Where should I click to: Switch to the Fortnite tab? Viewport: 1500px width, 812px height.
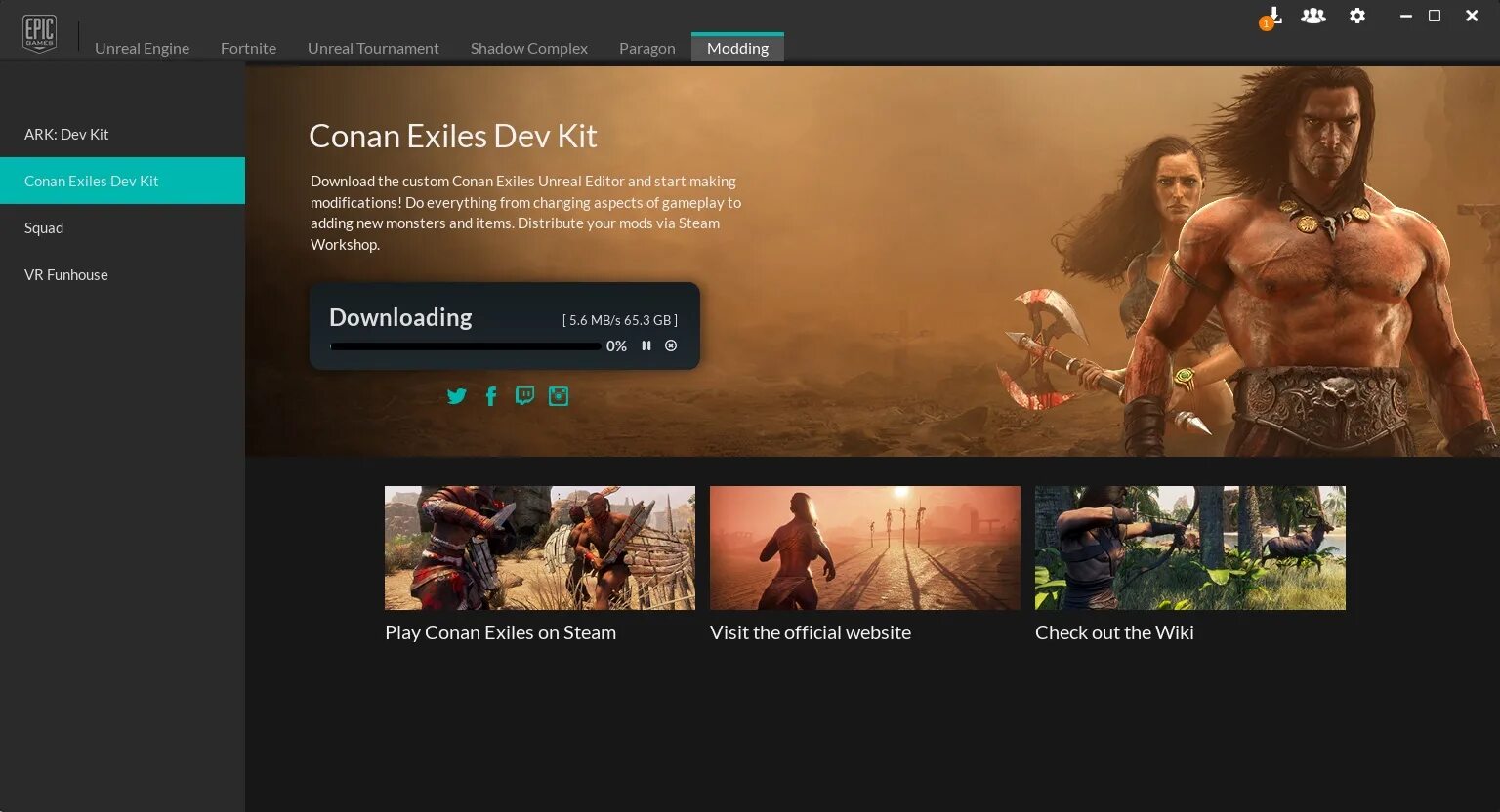click(248, 48)
